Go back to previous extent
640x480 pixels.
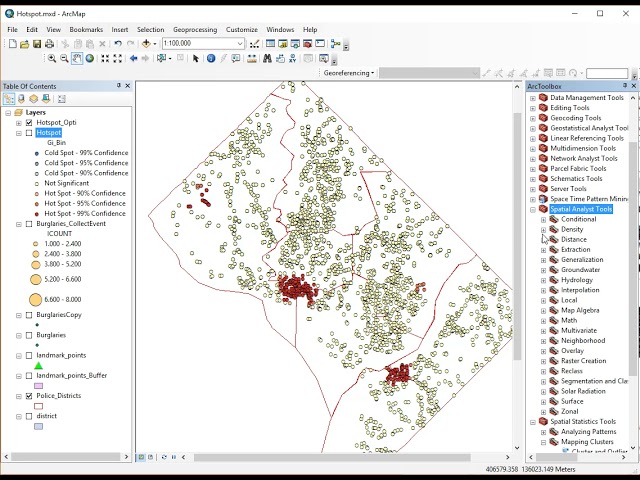pos(133,58)
